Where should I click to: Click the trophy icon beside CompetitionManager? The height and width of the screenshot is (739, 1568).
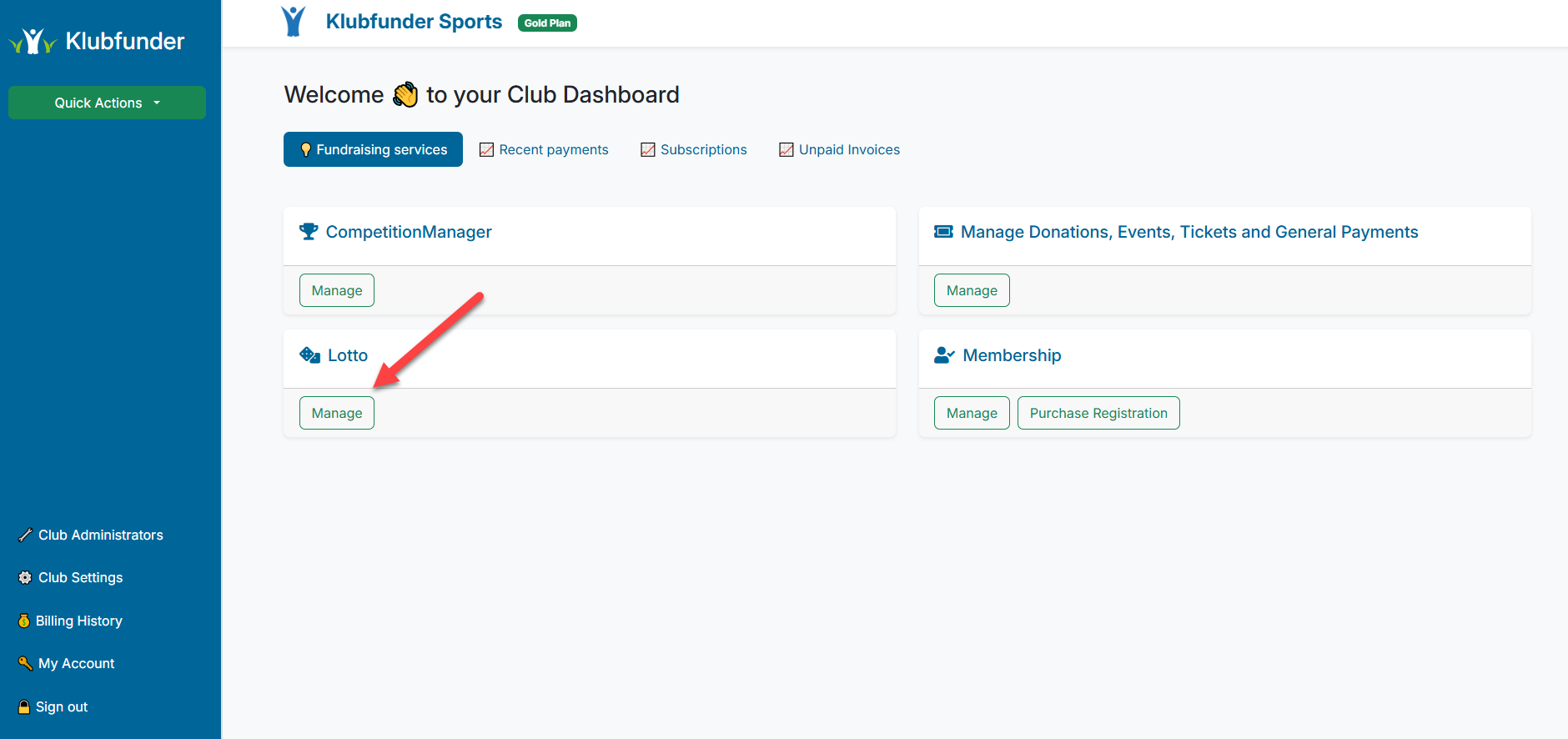click(309, 232)
